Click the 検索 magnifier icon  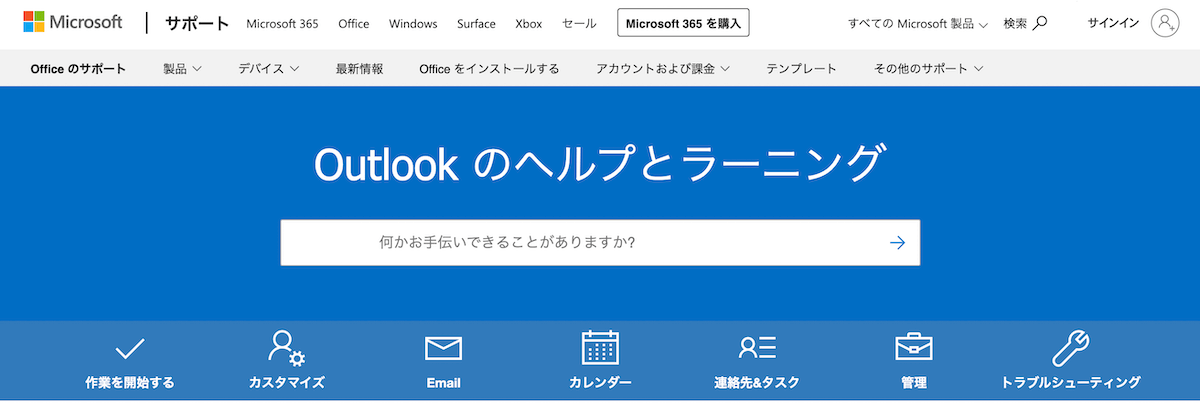[x=1040, y=23]
